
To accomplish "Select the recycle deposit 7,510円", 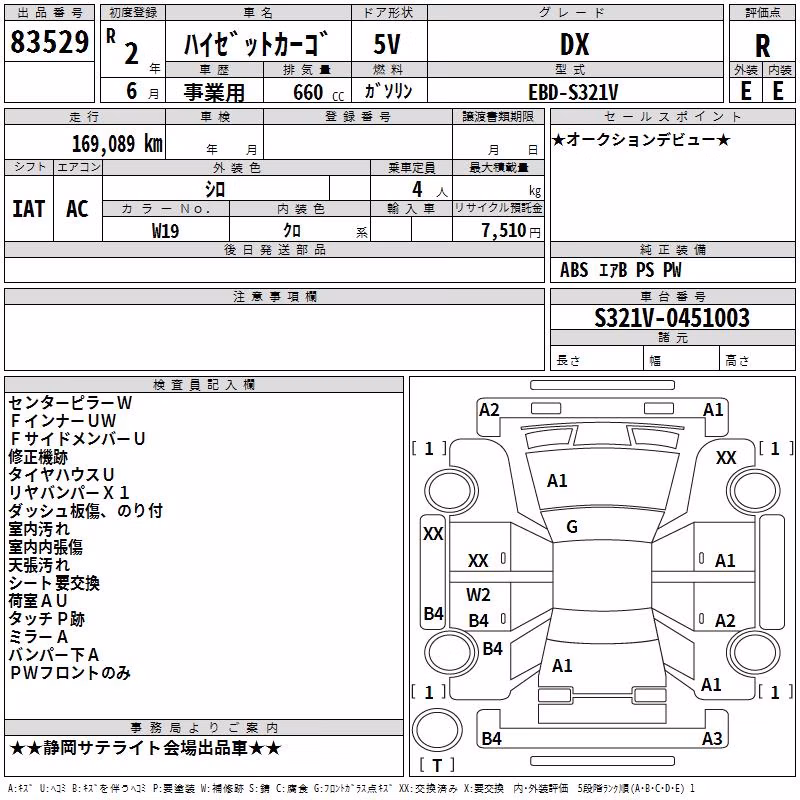I will coord(511,231).
